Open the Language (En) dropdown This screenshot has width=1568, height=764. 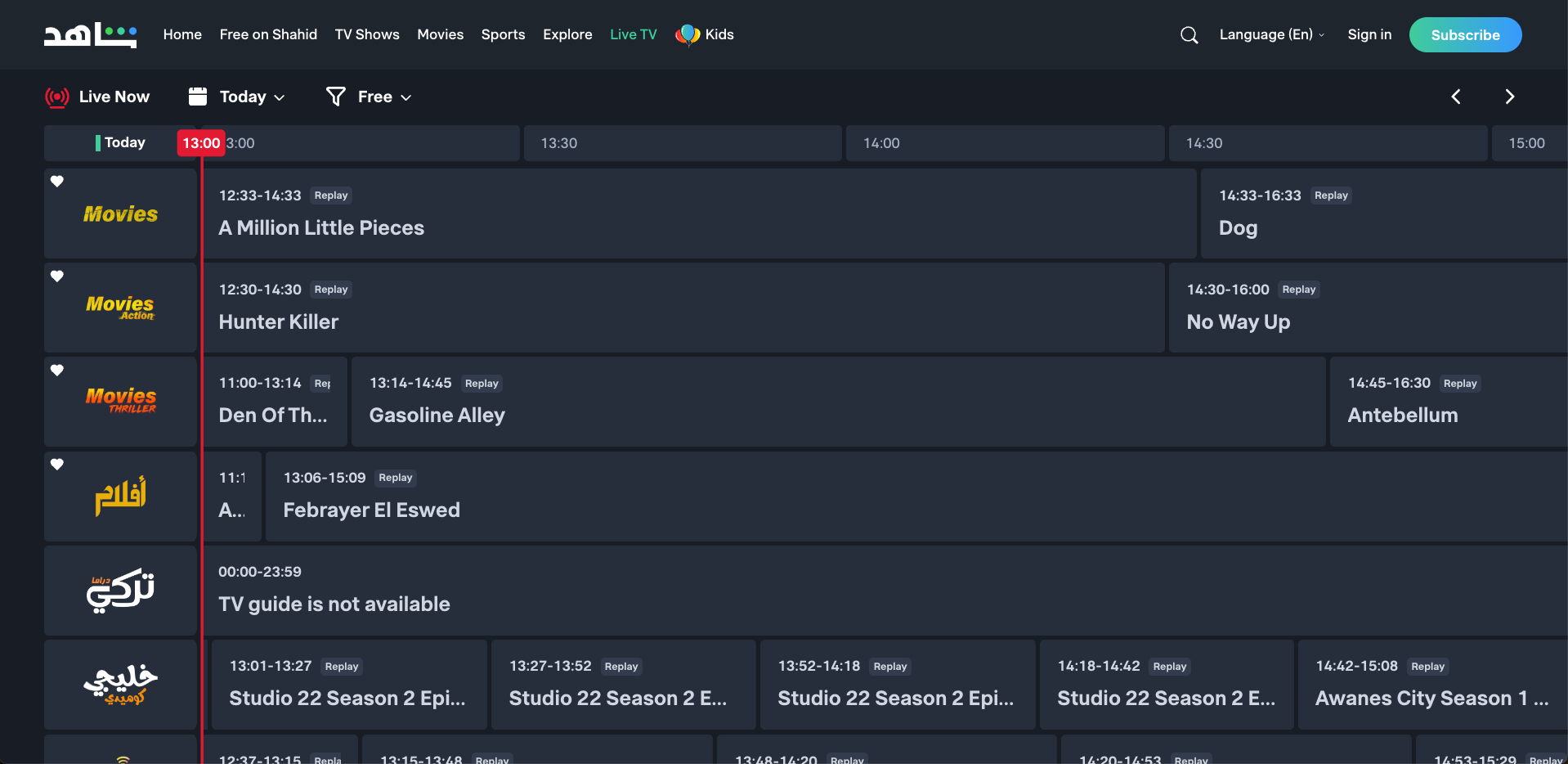(1270, 34)
